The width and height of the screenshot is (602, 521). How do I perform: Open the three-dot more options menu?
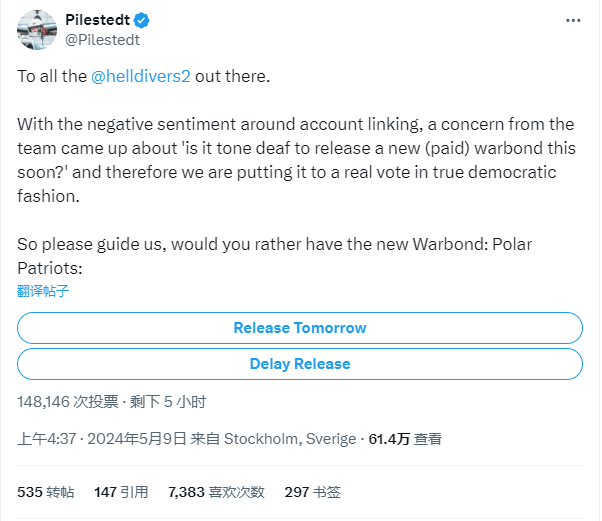pyautogui.click(x=573, y=20)
